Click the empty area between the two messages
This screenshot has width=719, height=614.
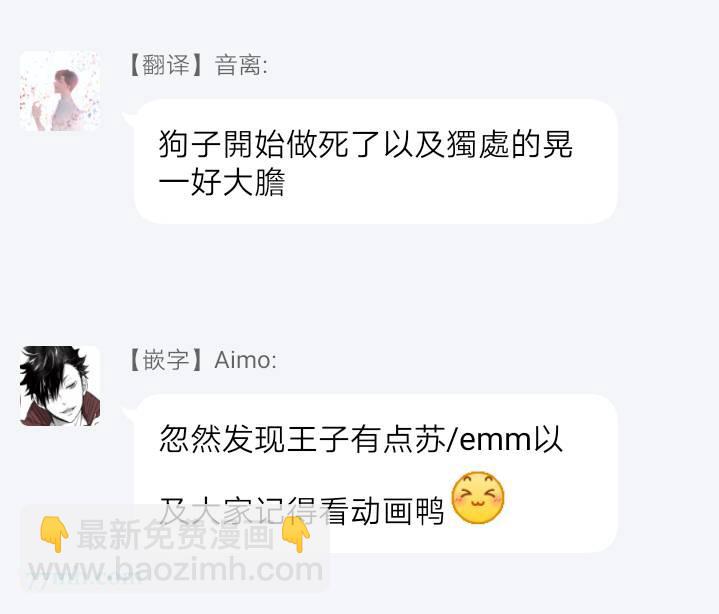360,284
